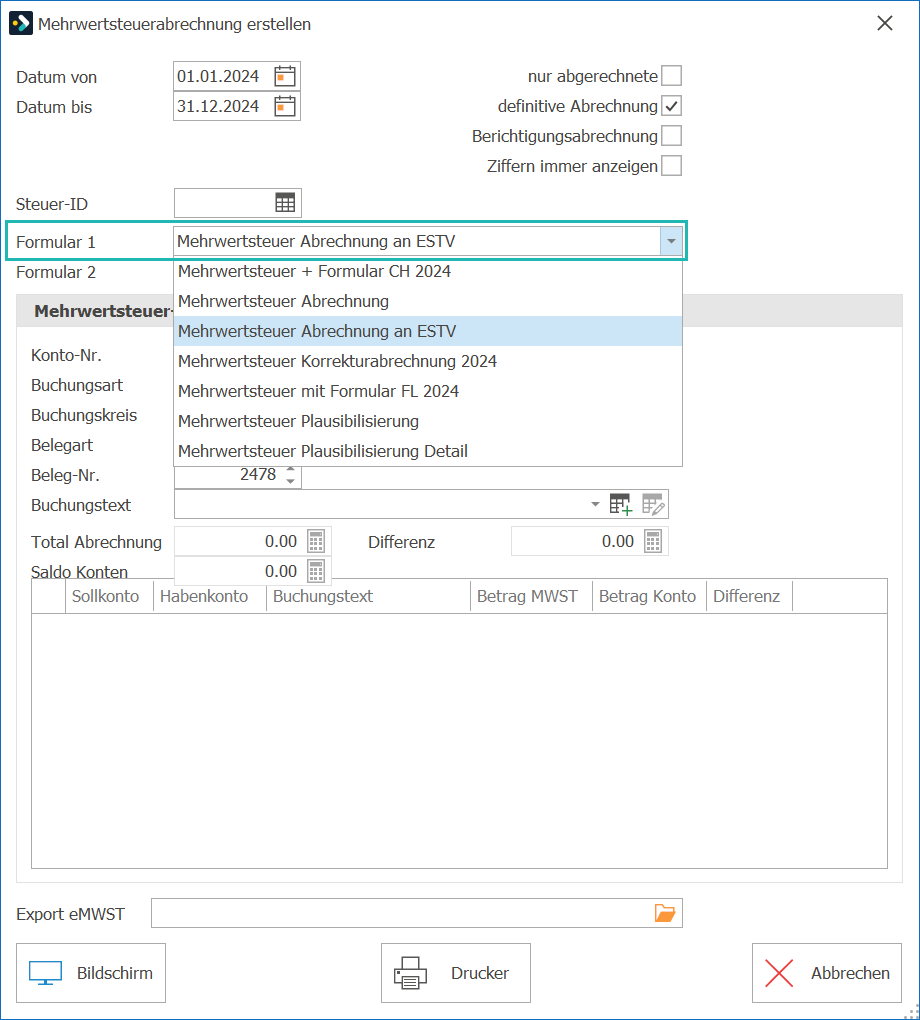
Task: Select 'Mehrwertsteuer Plausibilisierung' option
Action: (427, 421)
